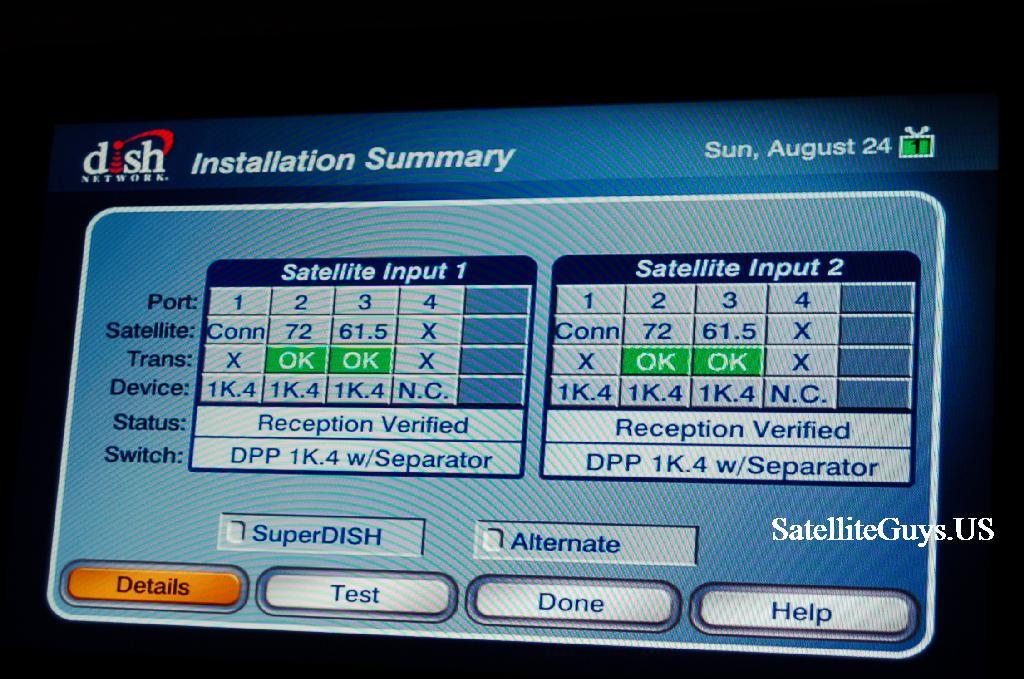Click DPP 1K.4 w/Separator switch for Input 2

pos(729,464)
